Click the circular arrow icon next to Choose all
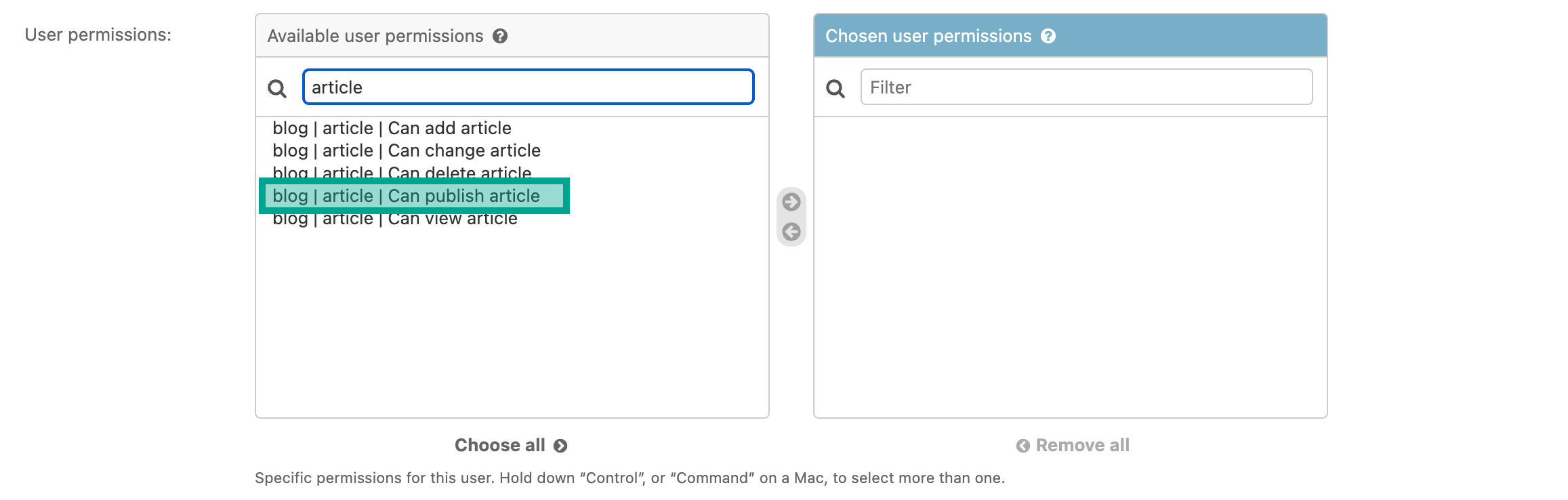 pos(560,445)
